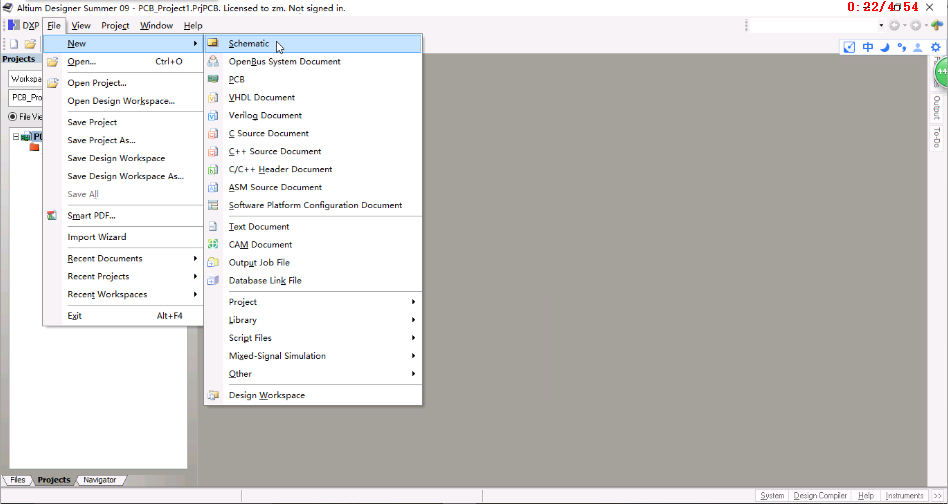Click the C/C++ Header Document icon

point(213,169)
